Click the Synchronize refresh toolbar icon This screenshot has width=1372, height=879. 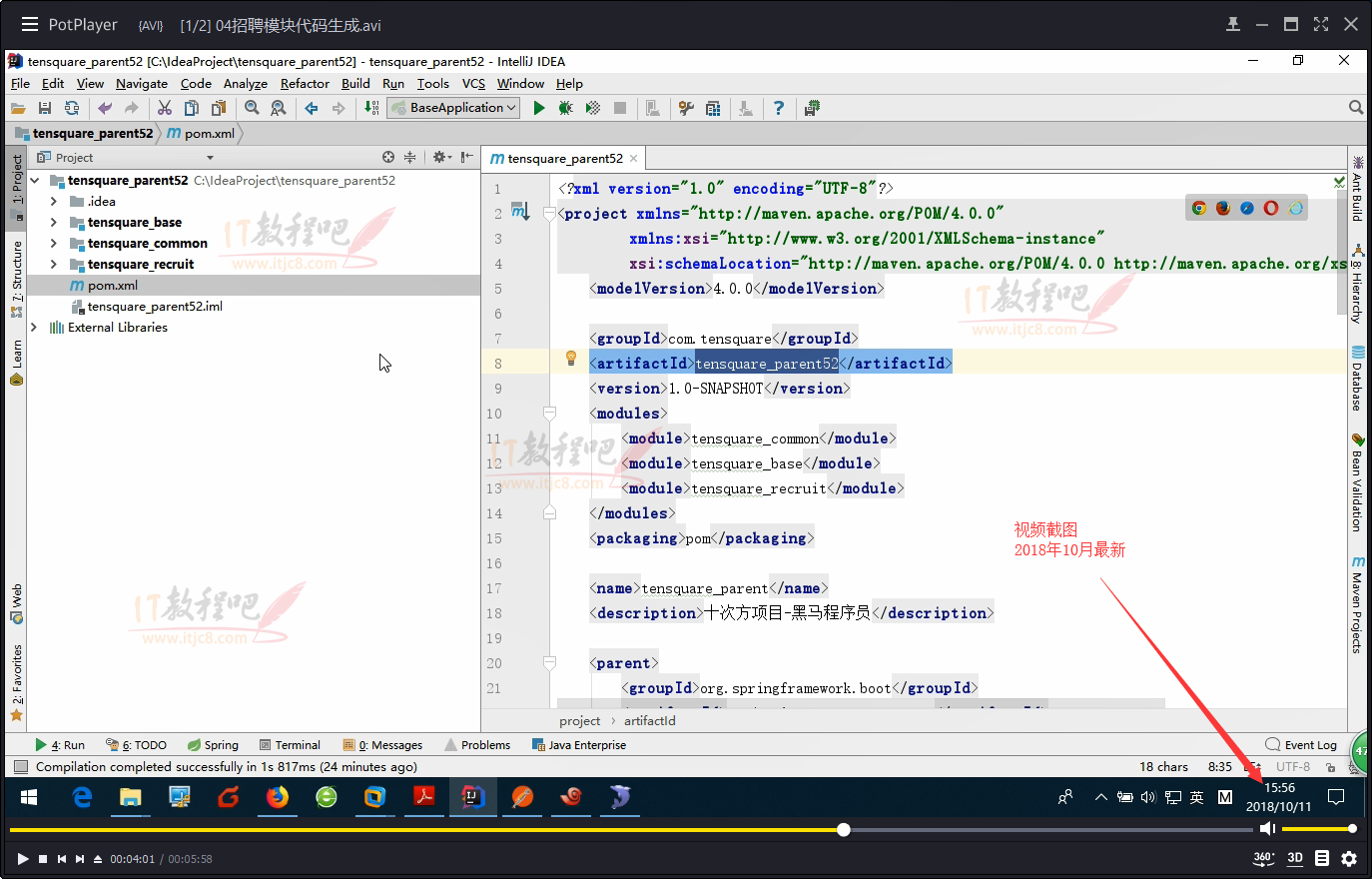(72, 108)
